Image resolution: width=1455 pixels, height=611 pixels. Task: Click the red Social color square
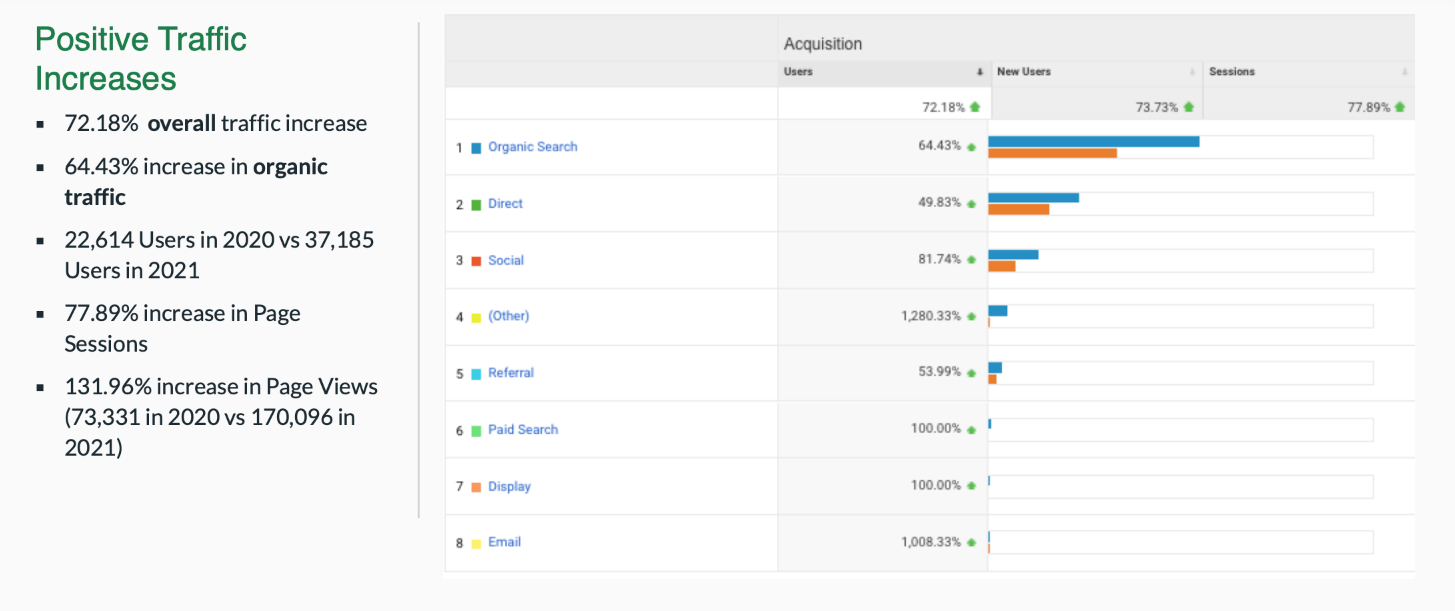point(476,261)
